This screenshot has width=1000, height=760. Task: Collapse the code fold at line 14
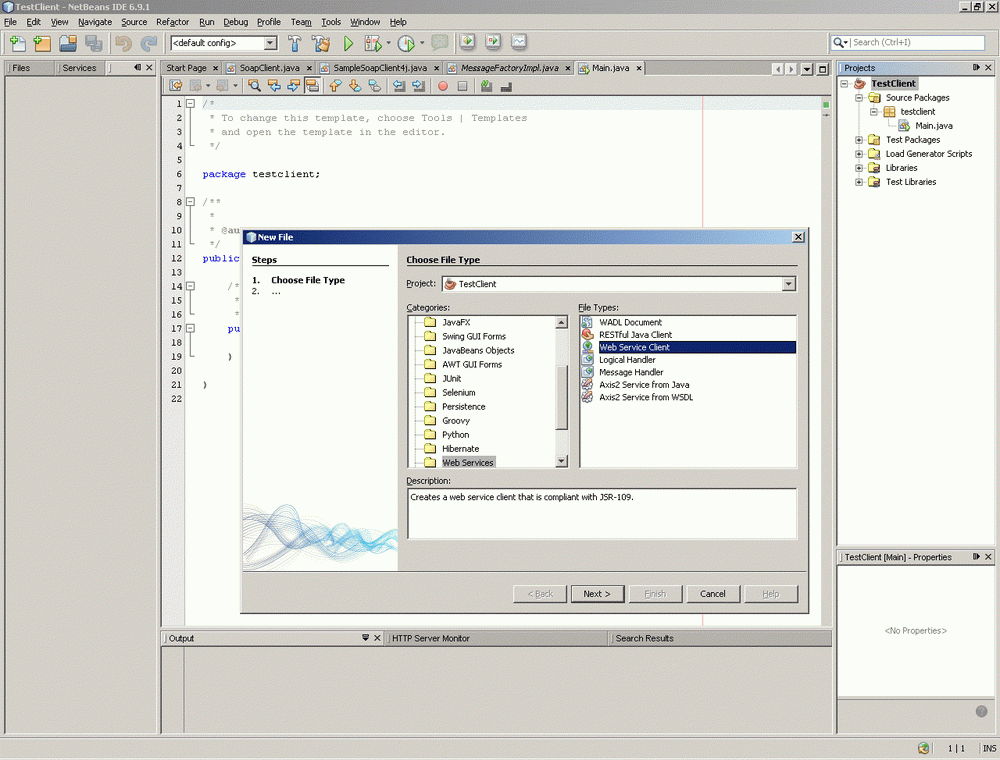pos(190,286)
